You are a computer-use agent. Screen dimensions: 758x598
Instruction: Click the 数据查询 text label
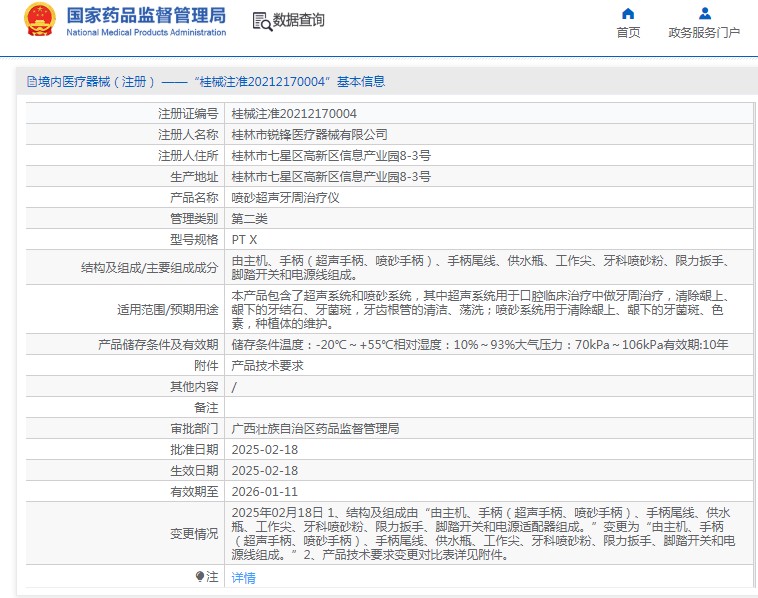[298, 21]
